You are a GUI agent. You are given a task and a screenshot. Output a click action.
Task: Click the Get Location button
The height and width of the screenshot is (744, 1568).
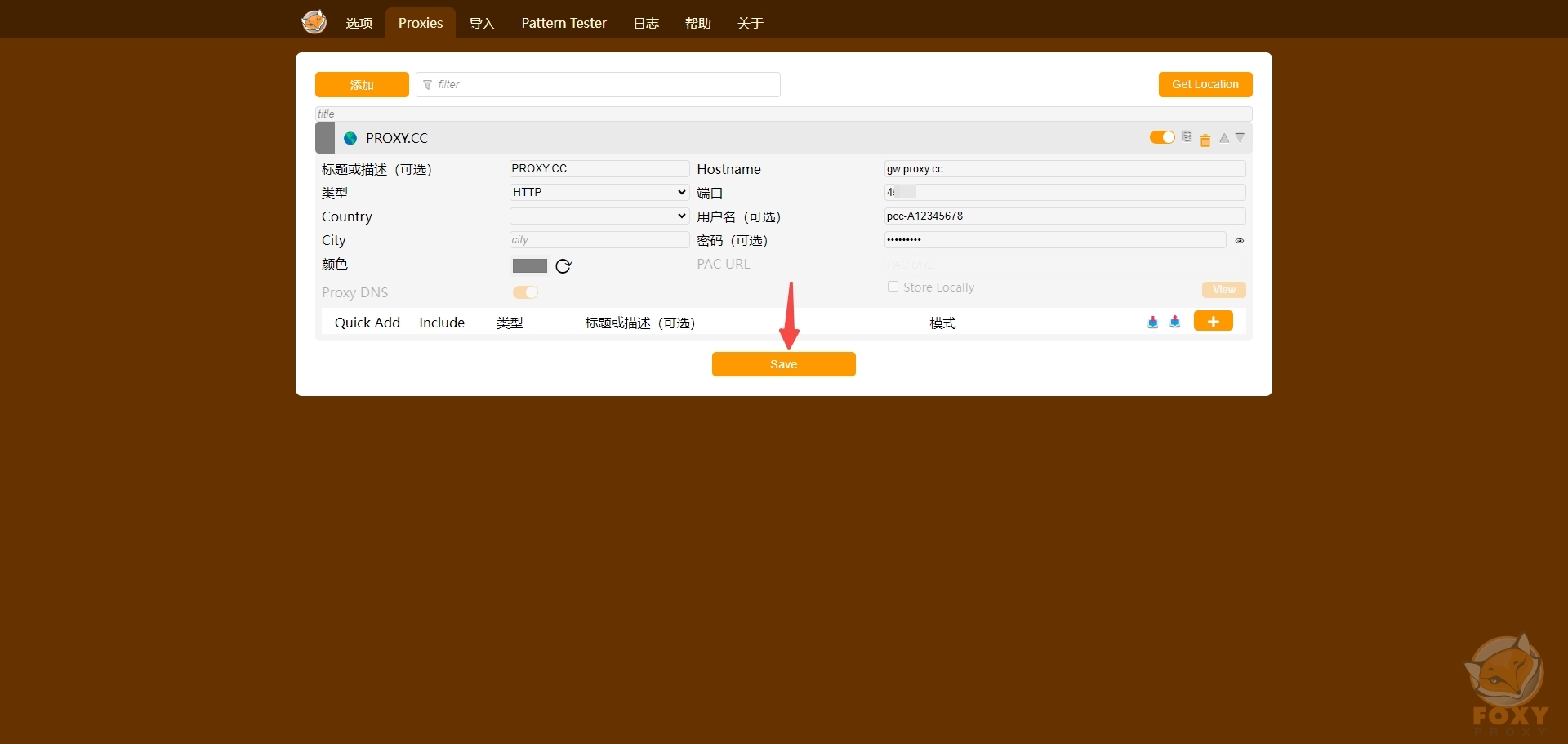[x=1205, y=84]
